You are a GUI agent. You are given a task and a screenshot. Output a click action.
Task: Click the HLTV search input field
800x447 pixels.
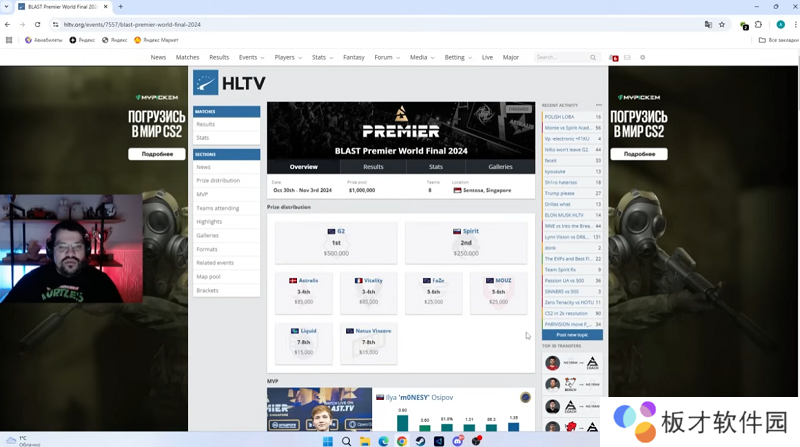coord(562,58)
